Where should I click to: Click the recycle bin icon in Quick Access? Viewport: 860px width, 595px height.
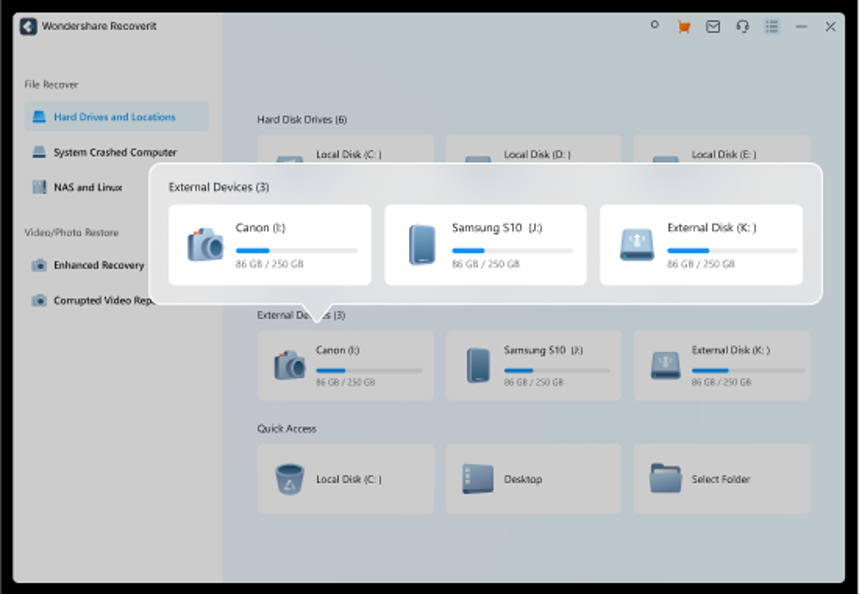click(290, 479)
